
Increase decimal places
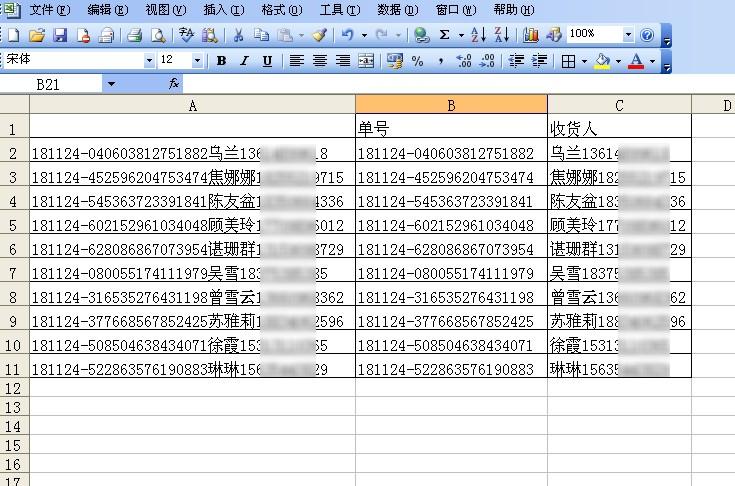(464, 60)
